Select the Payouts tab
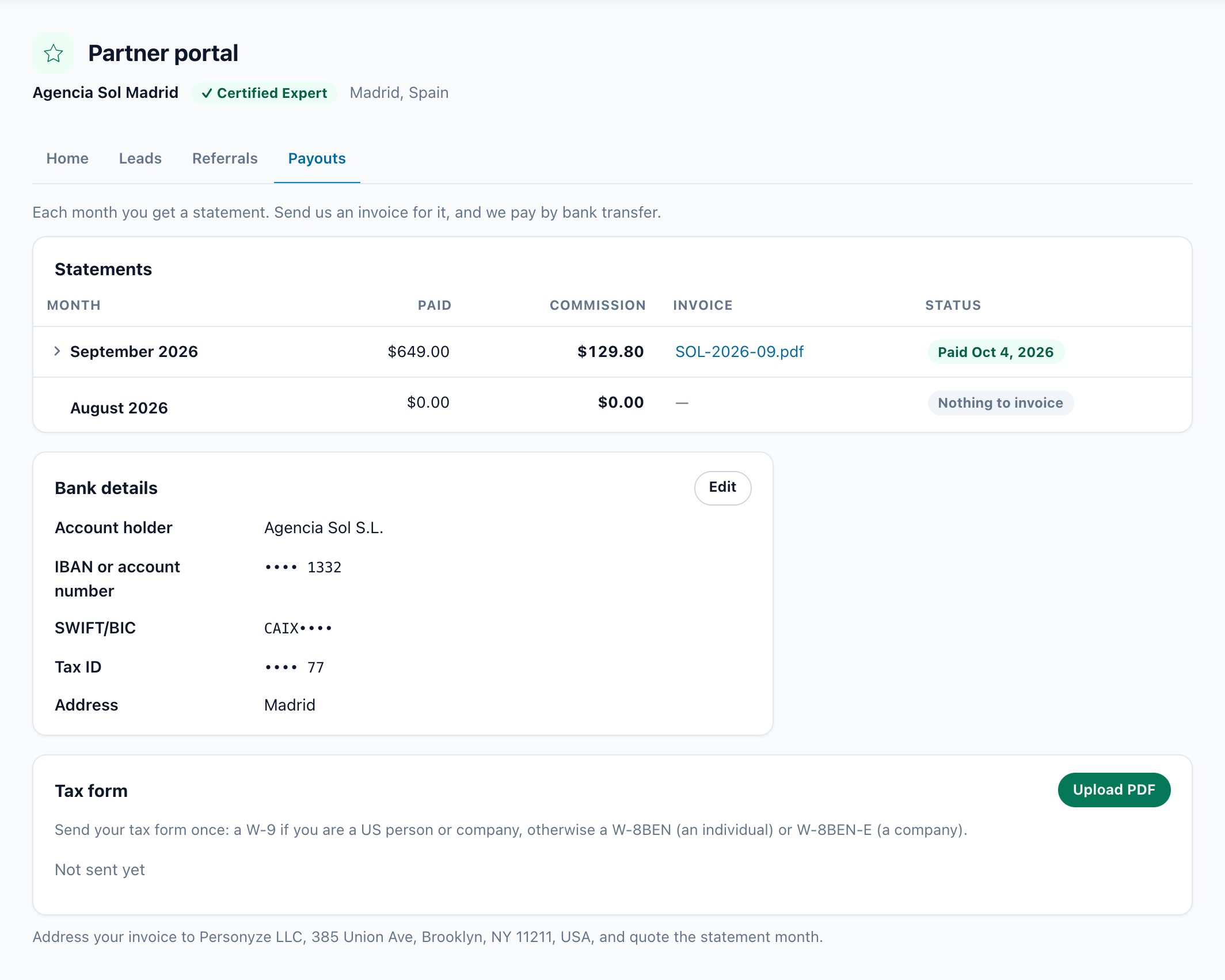Image resolution: width=1225 pixels, height=980 pixels. pyautogui.click(x=317, y=158)
